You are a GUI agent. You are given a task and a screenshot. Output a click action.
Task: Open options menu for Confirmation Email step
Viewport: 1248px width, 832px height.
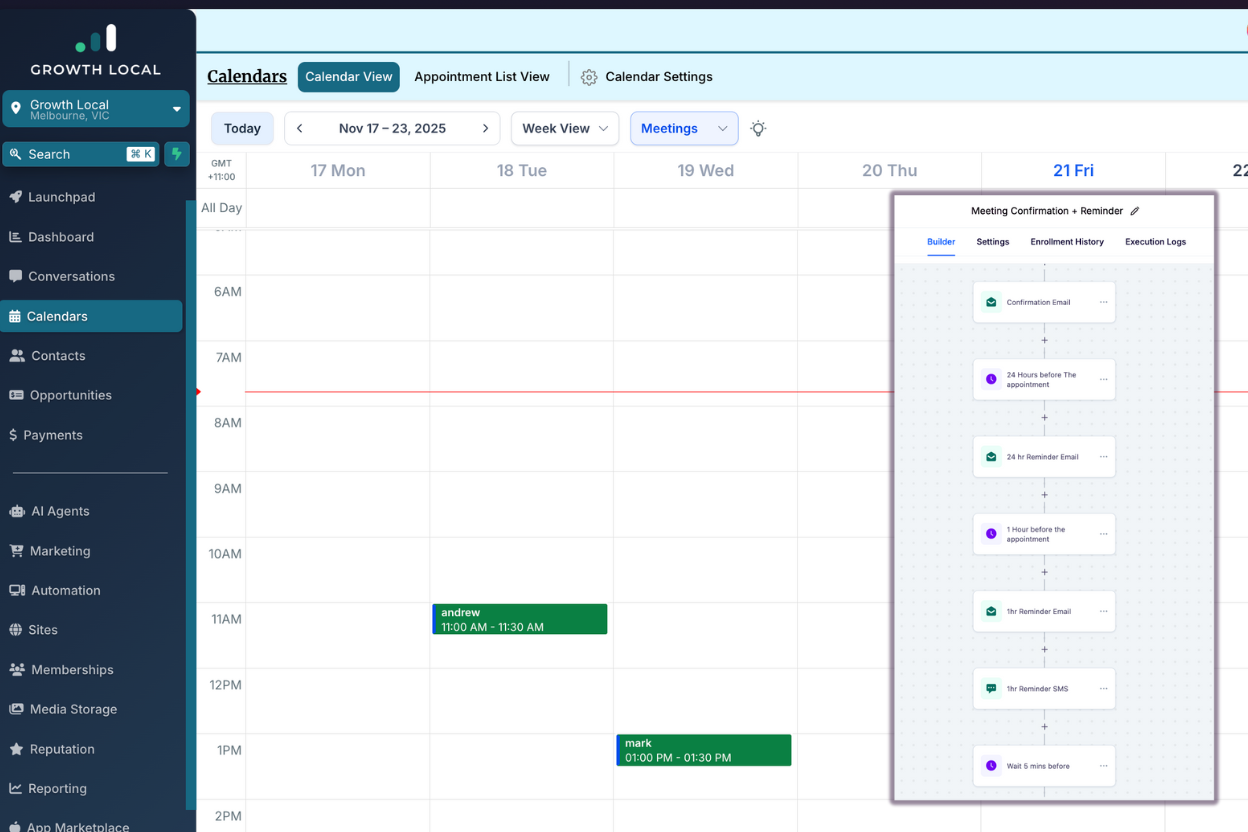tap(1103, 302)
